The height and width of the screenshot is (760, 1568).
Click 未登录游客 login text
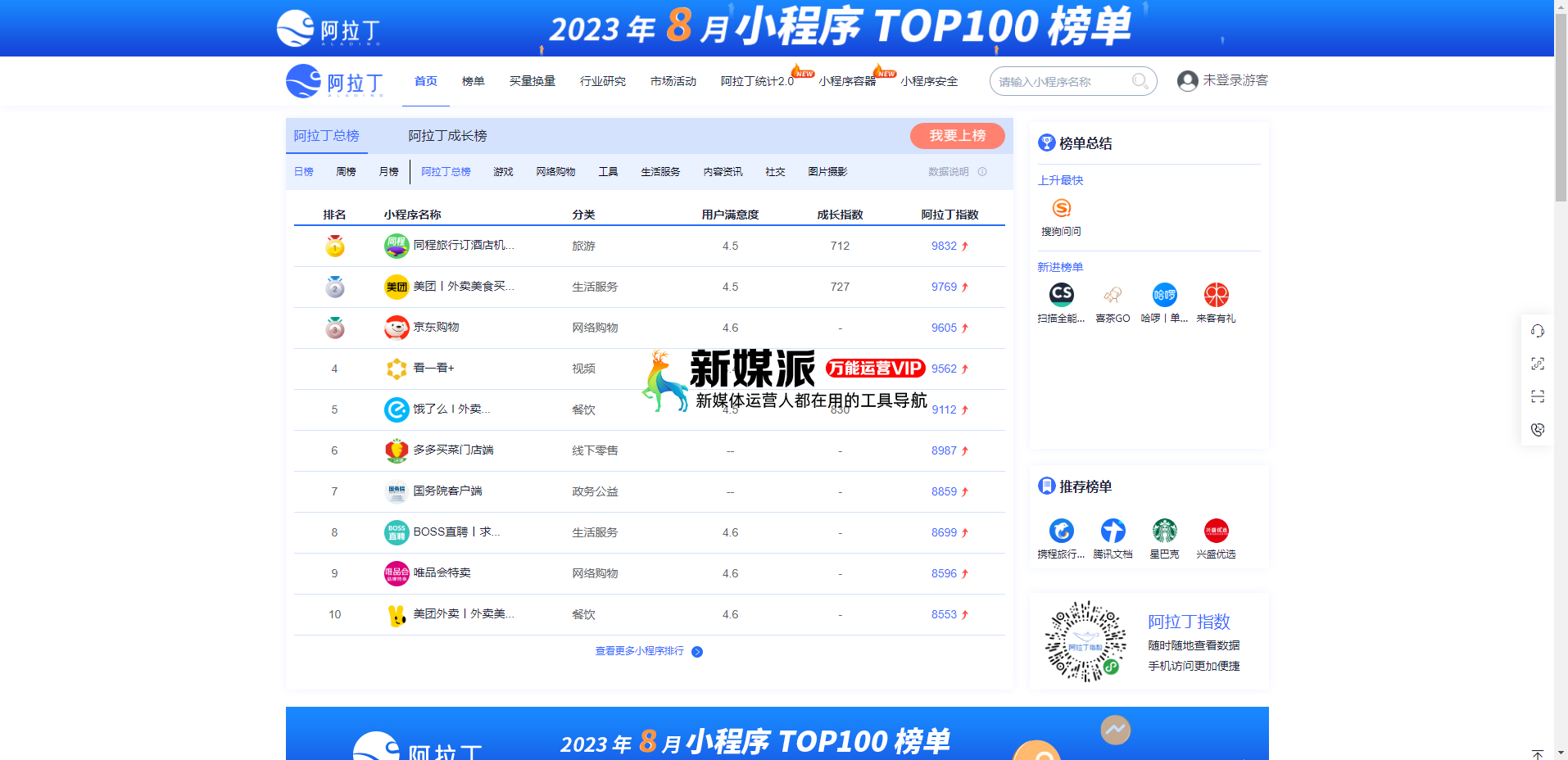pos(1235,80)
